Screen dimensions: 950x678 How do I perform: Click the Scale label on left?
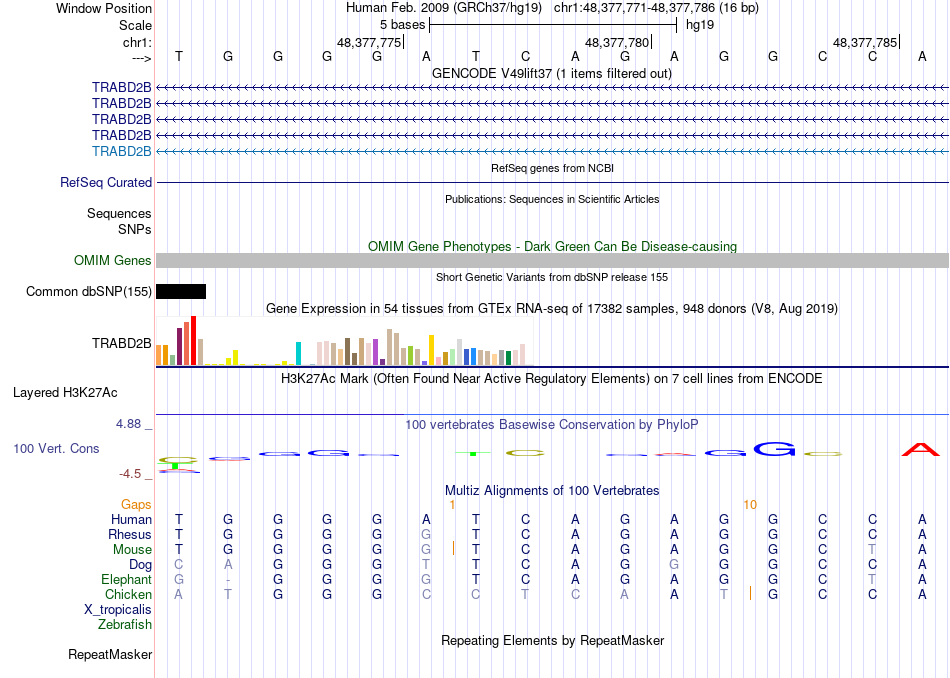[135, 25]
